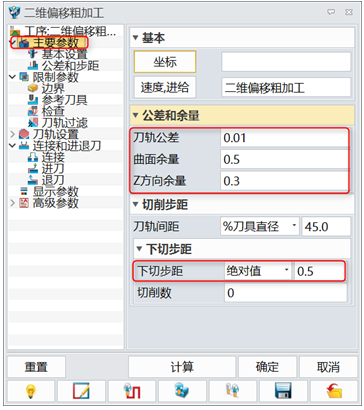364x410 pixels.
Task: Click the 刀轨间距 value field showing 45.0
Action: pos(326,227)
